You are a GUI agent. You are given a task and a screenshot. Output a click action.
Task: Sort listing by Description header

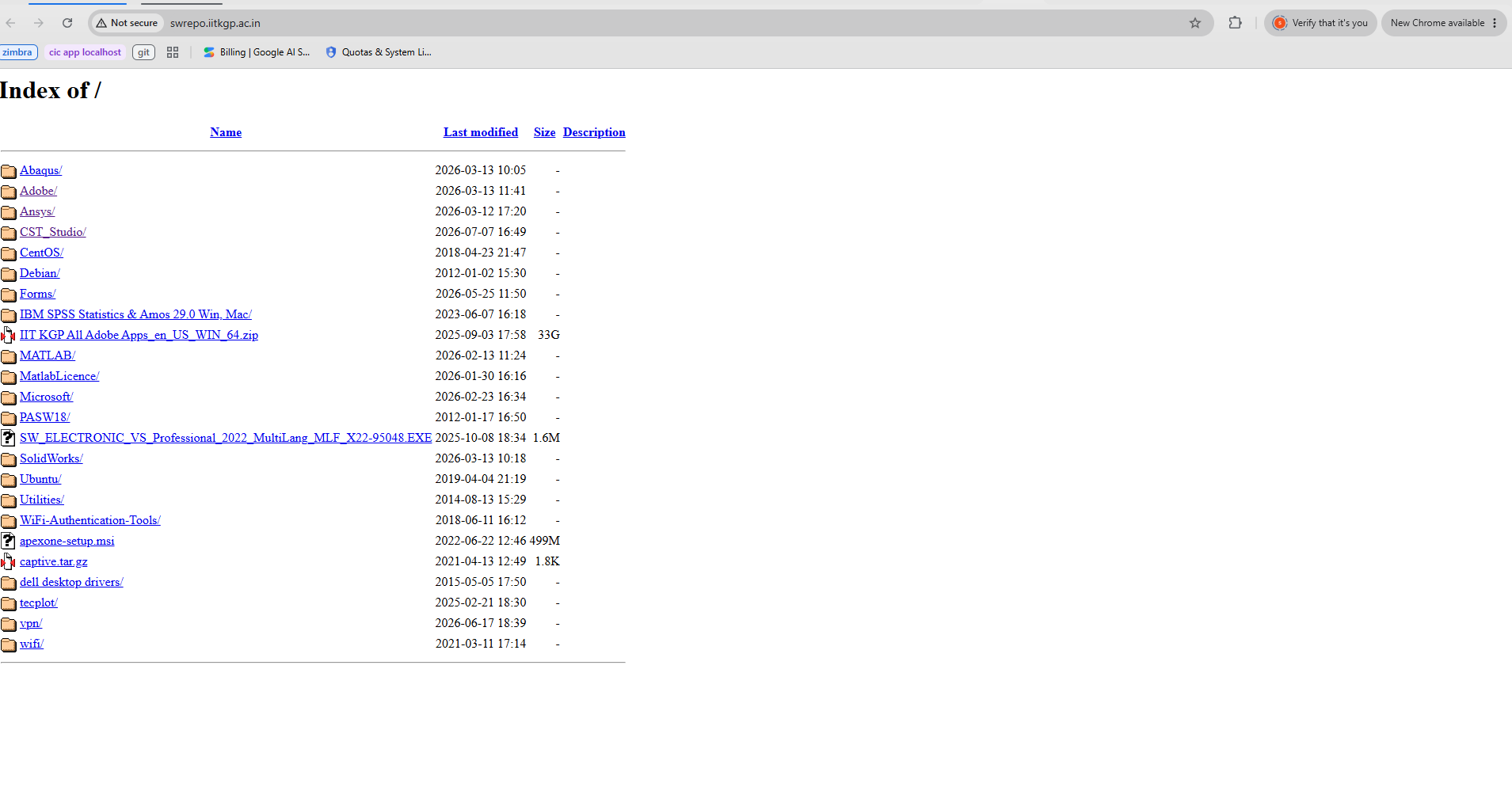coord(594,132)
